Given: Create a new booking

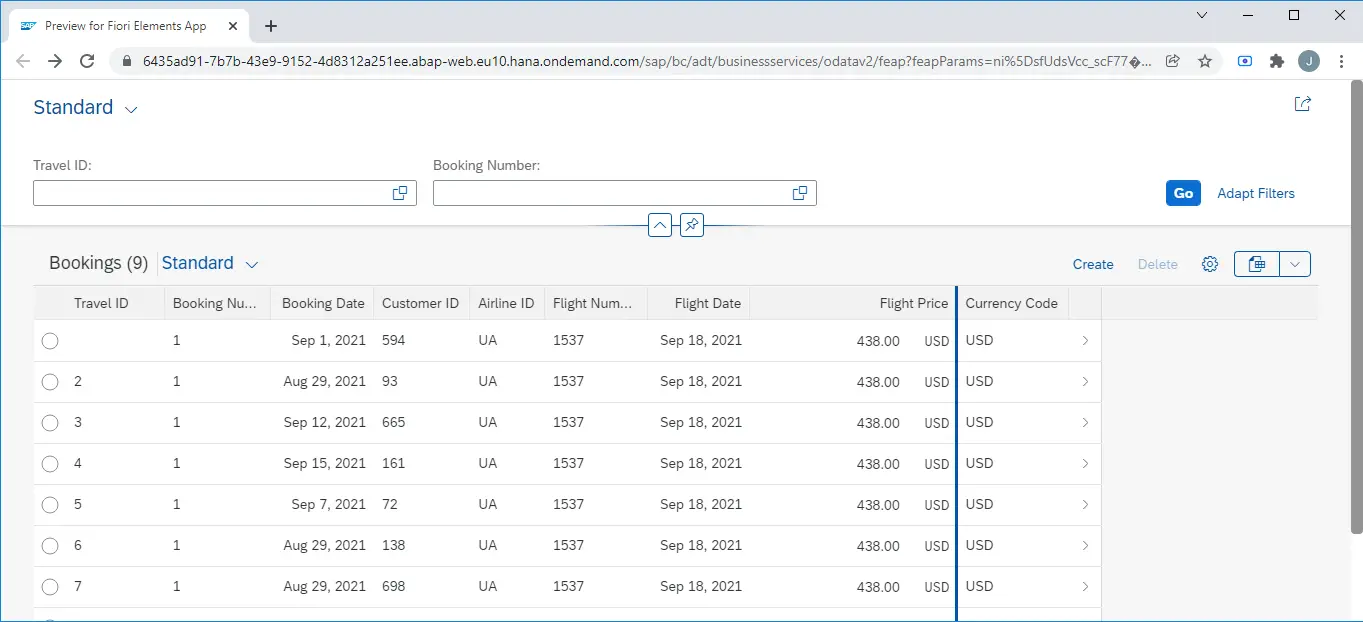Looking at the screenshot, I should (1093, 264).
